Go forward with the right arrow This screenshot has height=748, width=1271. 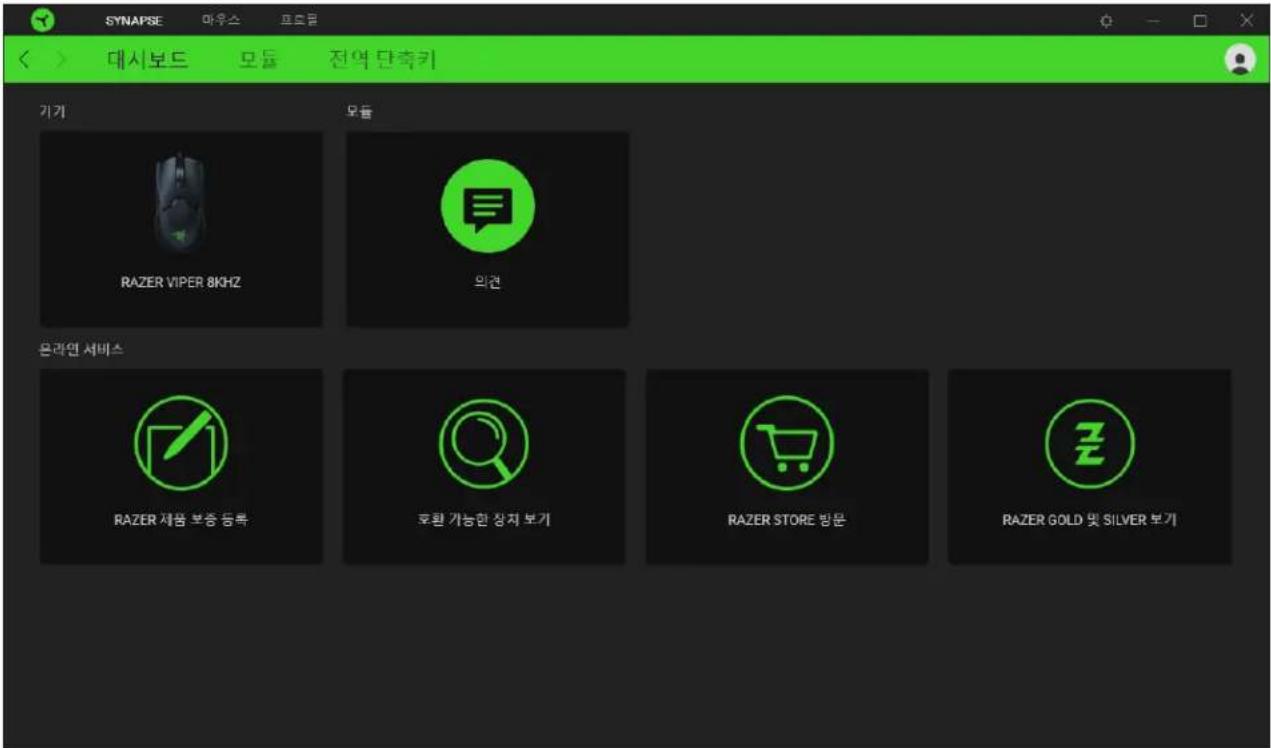(62, 60)
